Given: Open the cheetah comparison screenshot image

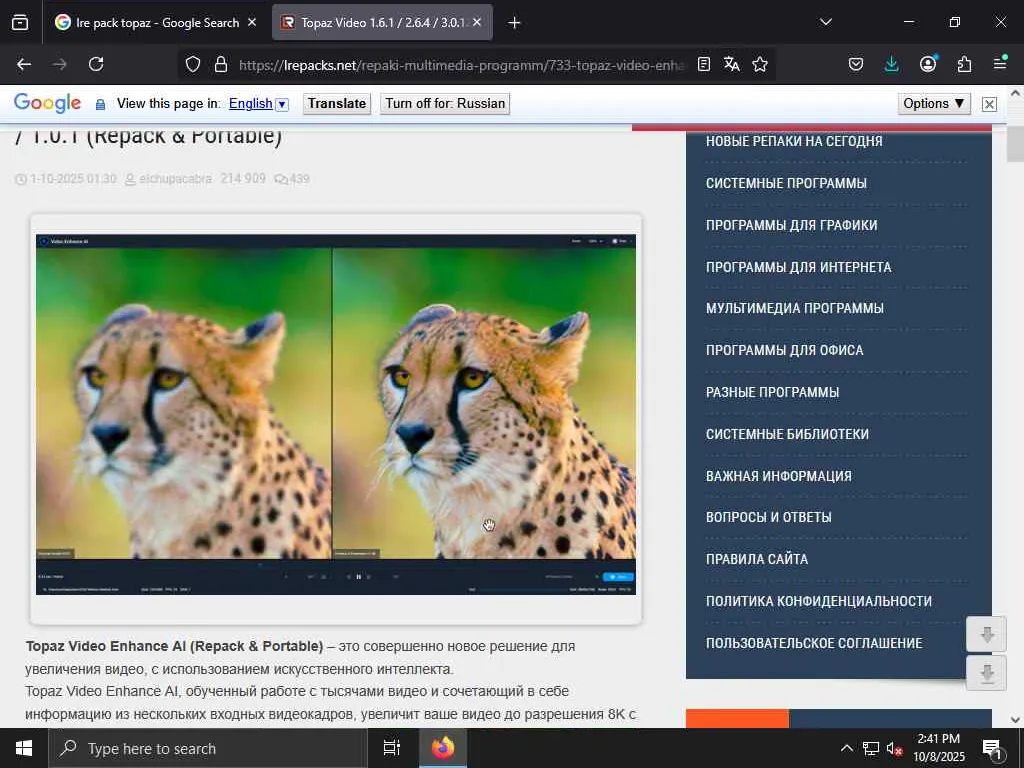Looking at the screenshot, I should (x=336, y=414).
